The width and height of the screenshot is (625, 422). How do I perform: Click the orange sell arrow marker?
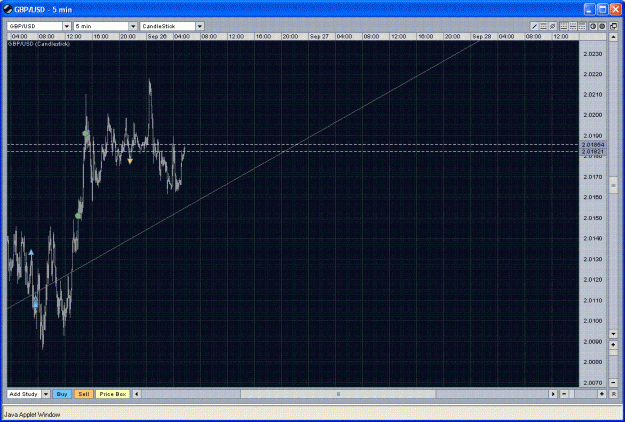click(130, 161)
